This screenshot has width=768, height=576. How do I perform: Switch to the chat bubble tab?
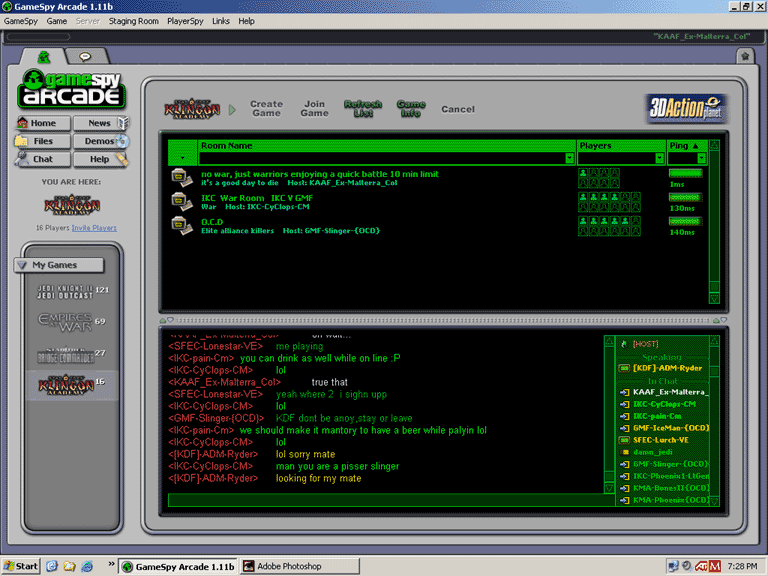pos(85,57)
